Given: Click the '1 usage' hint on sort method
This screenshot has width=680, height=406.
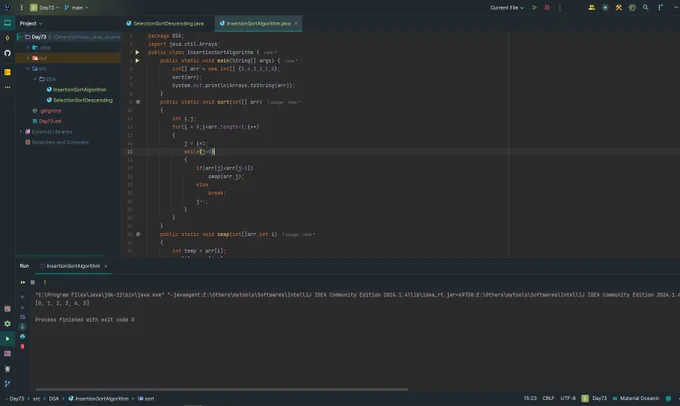Looking at the screenshot, I should [x=275, y=102].
